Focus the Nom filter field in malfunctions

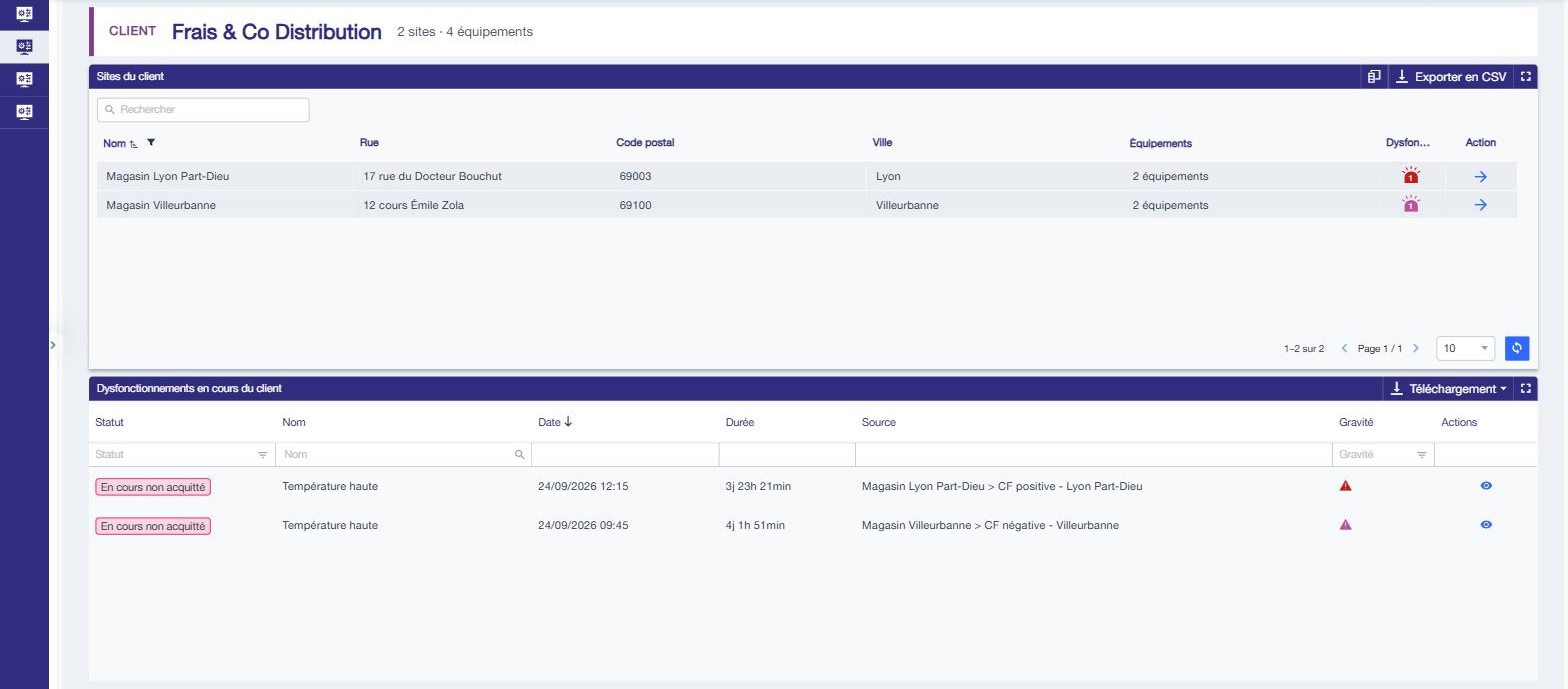[403, 455]
